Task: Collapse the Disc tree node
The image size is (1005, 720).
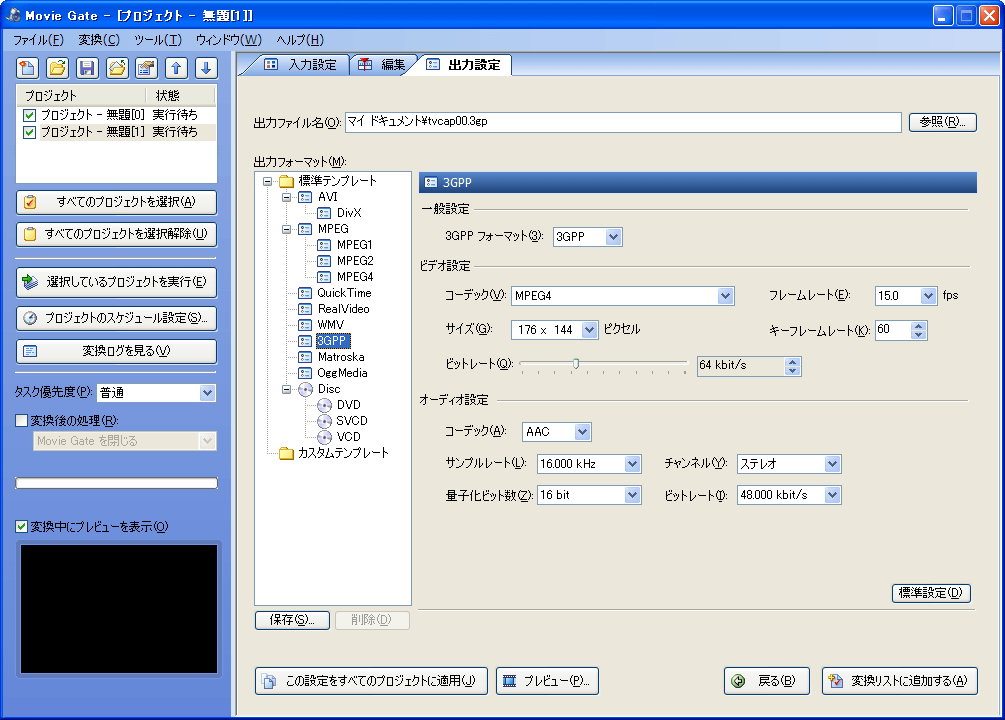Action: 287,389
